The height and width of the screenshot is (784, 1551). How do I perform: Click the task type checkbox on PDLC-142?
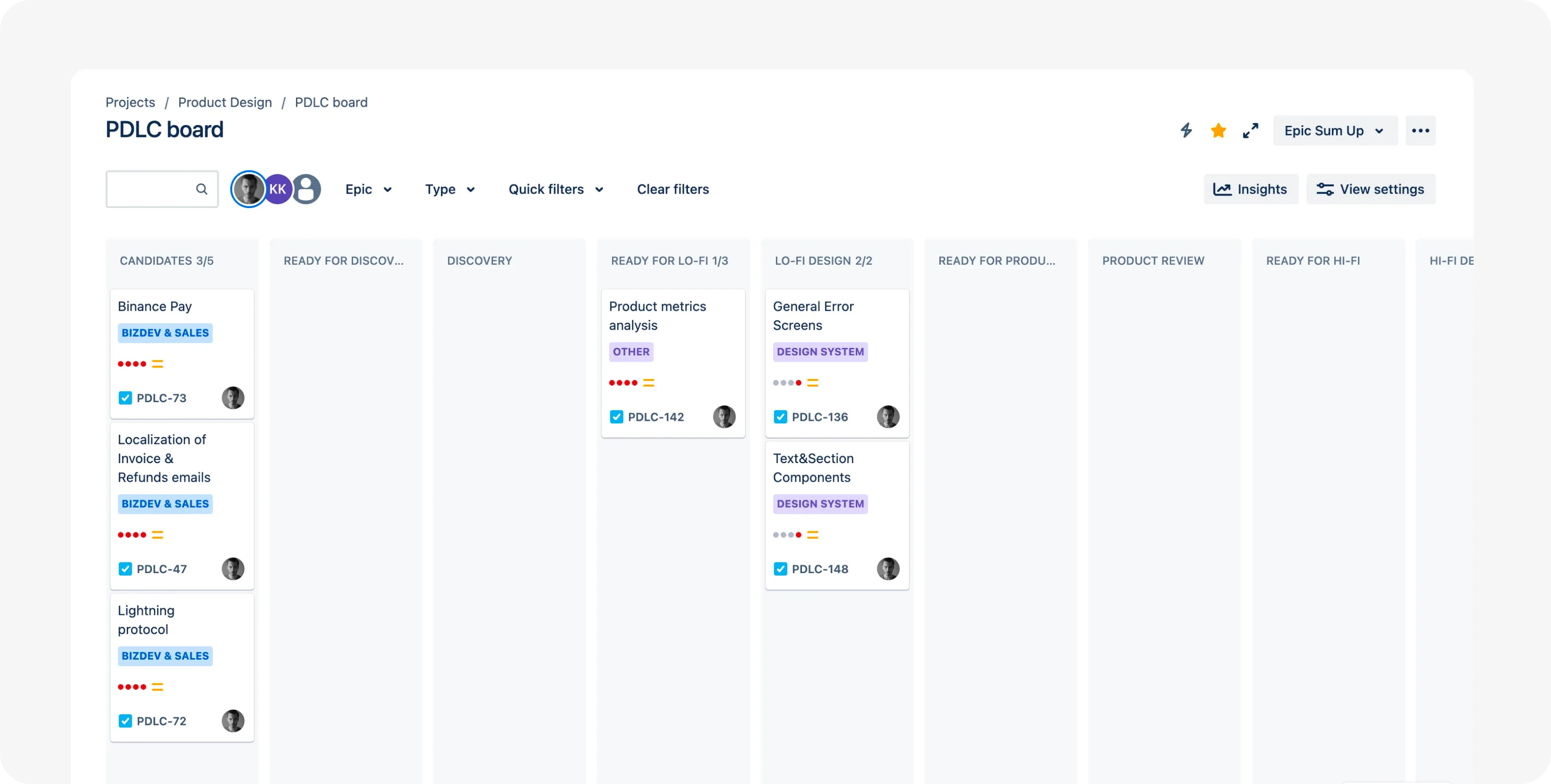click(x=616, y=416)
